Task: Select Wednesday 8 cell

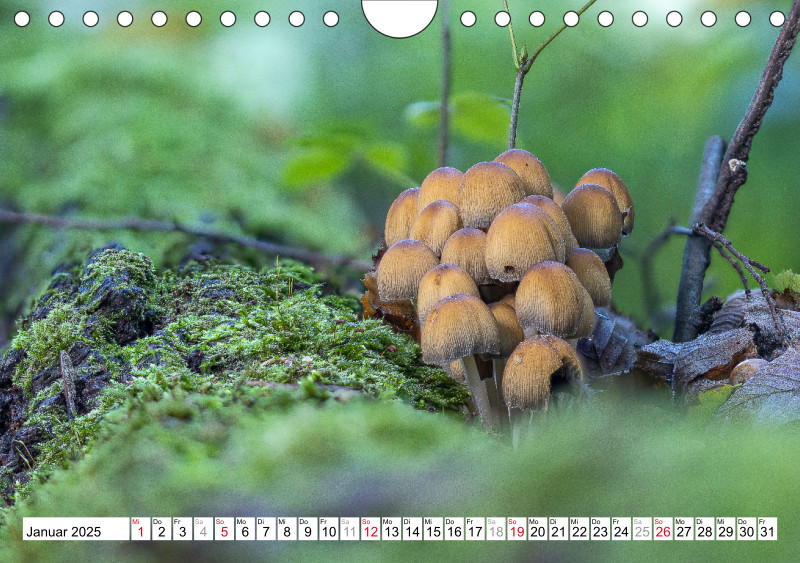Action: [287, 529]
